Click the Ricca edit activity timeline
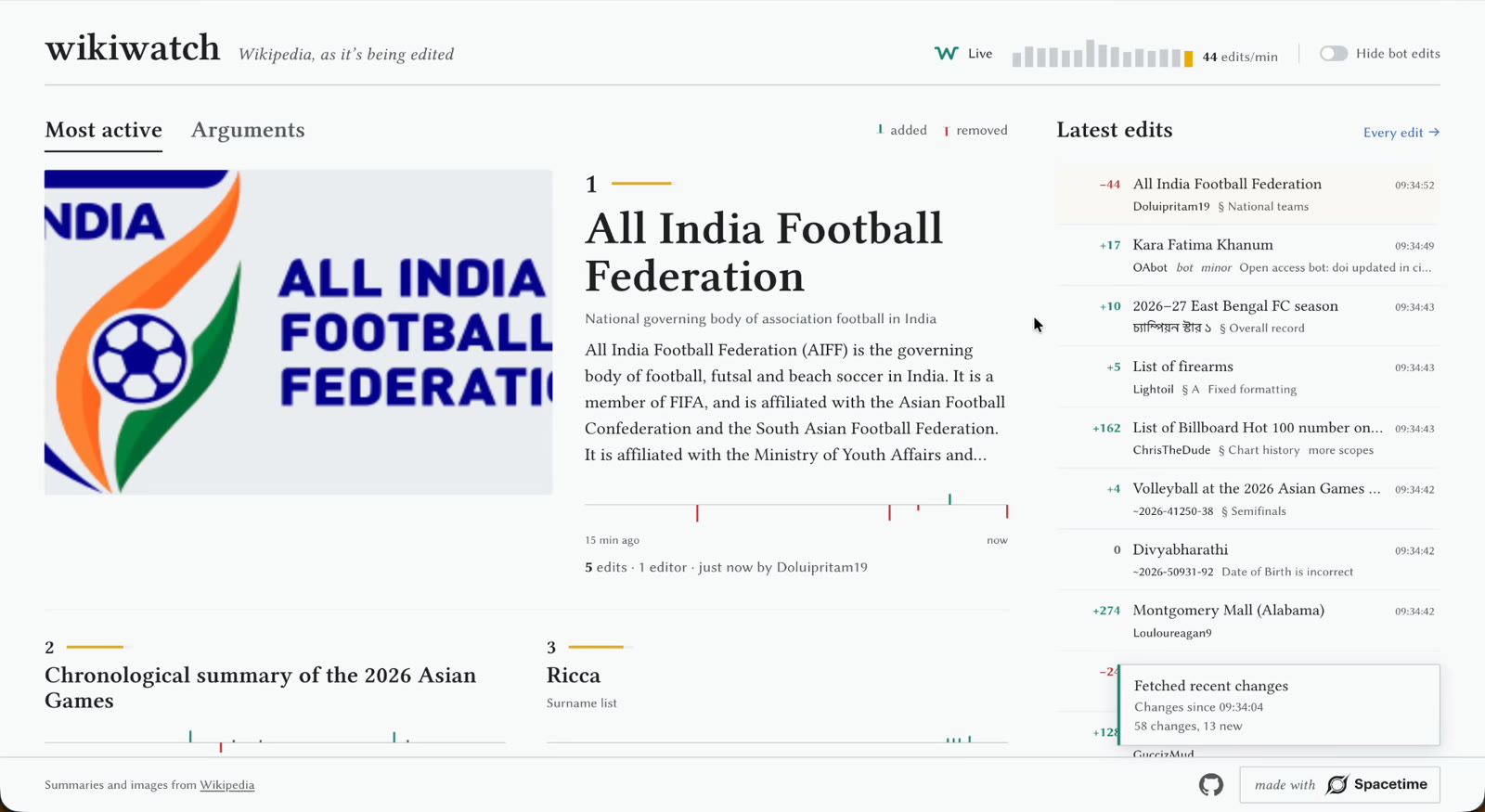1485x812 pixels. pyautogui.click(x=777, y=739)
